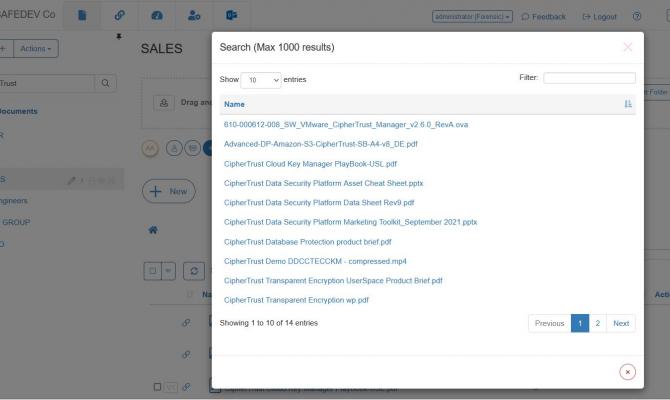
Task: Open the links icon in top navigation
Action: (119, 16)
